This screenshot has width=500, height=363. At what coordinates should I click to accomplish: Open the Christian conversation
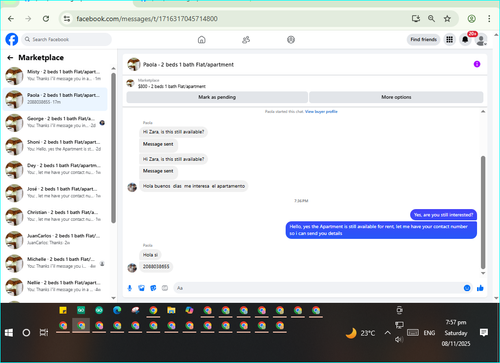coord(55,216)
